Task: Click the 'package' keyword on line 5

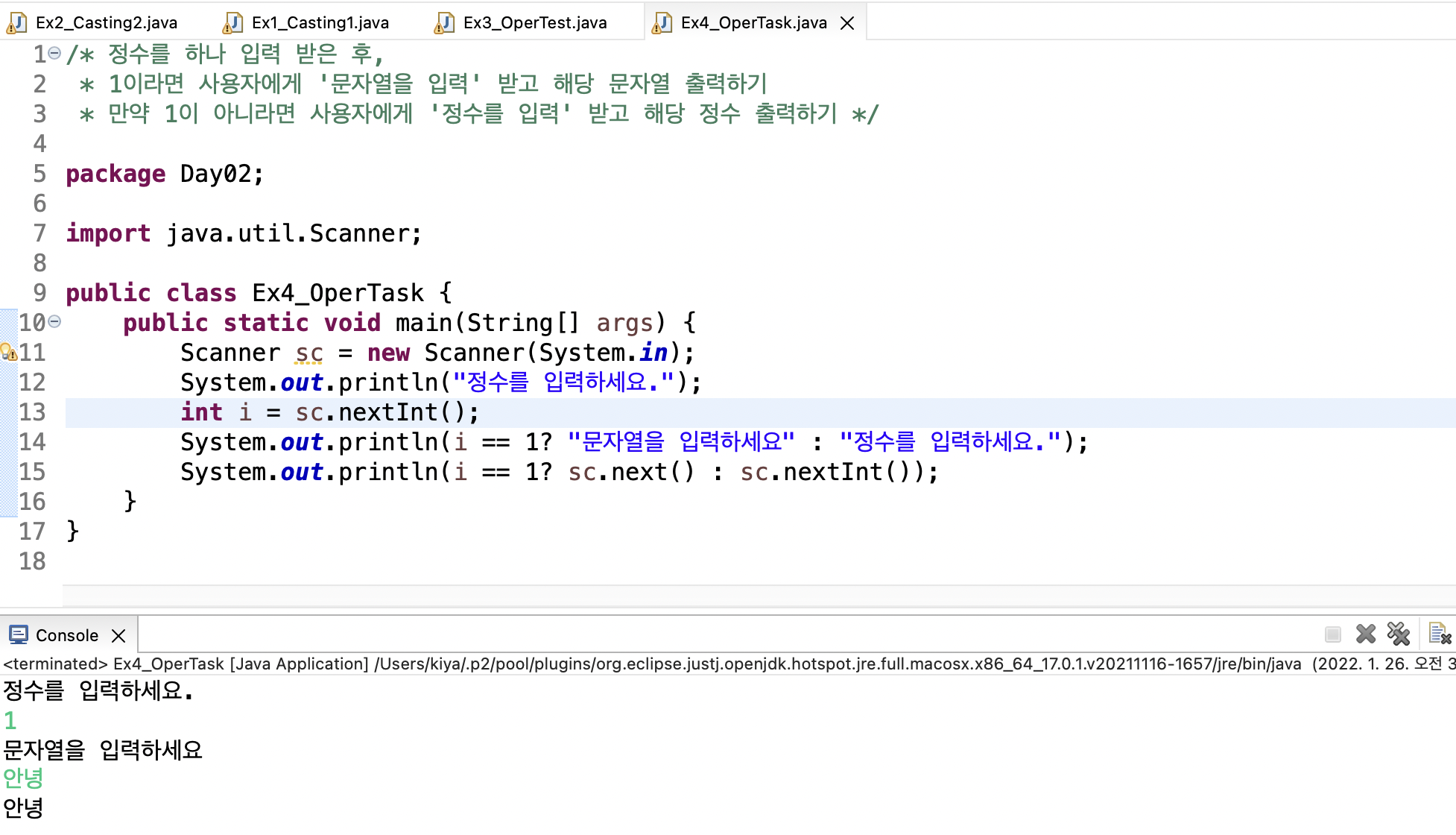Action: coord(115,174)
